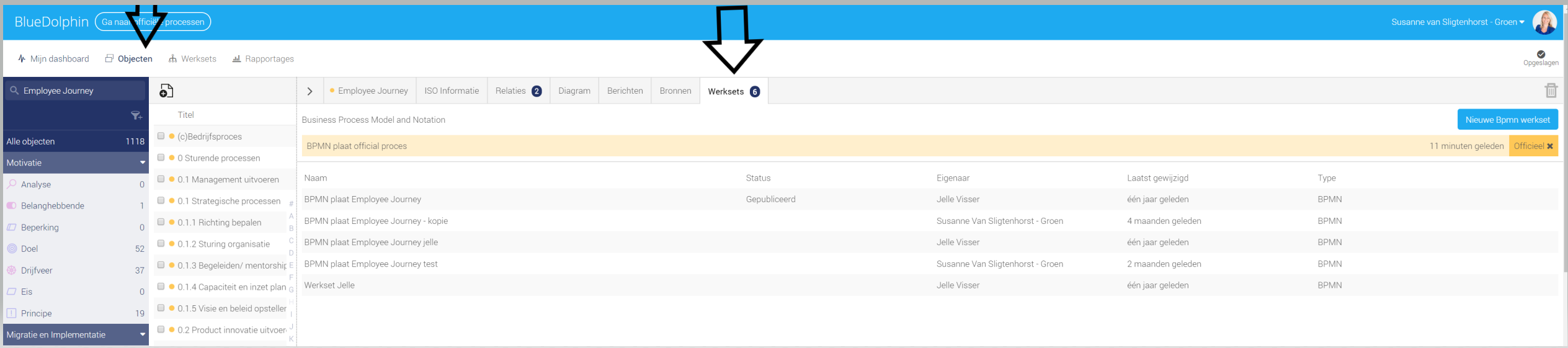Screen dimensions: 1568x348
Task: Sort by Naam column header
Action: point(316,178)
